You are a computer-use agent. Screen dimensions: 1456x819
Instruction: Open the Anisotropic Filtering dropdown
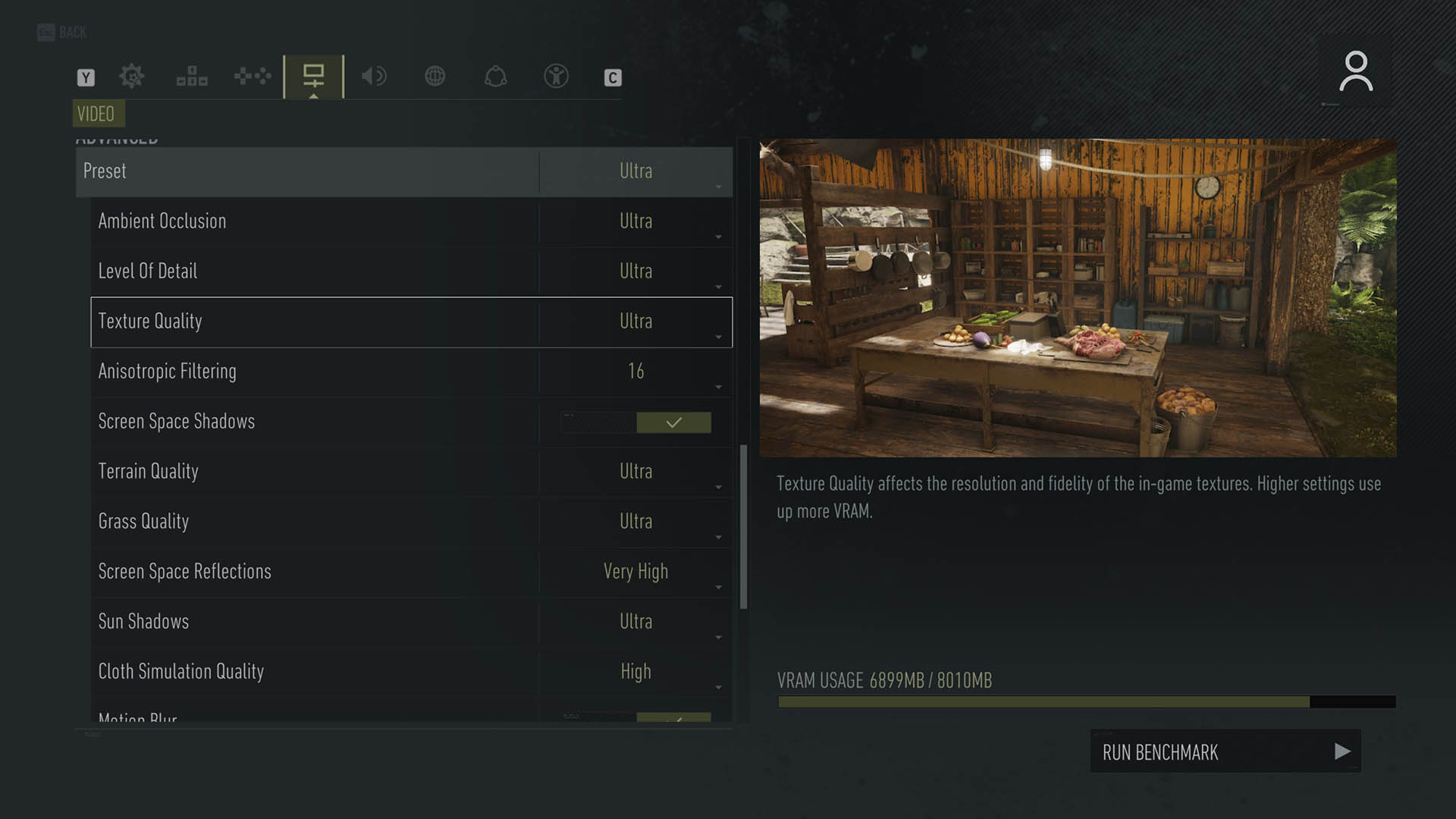point(635,372)
